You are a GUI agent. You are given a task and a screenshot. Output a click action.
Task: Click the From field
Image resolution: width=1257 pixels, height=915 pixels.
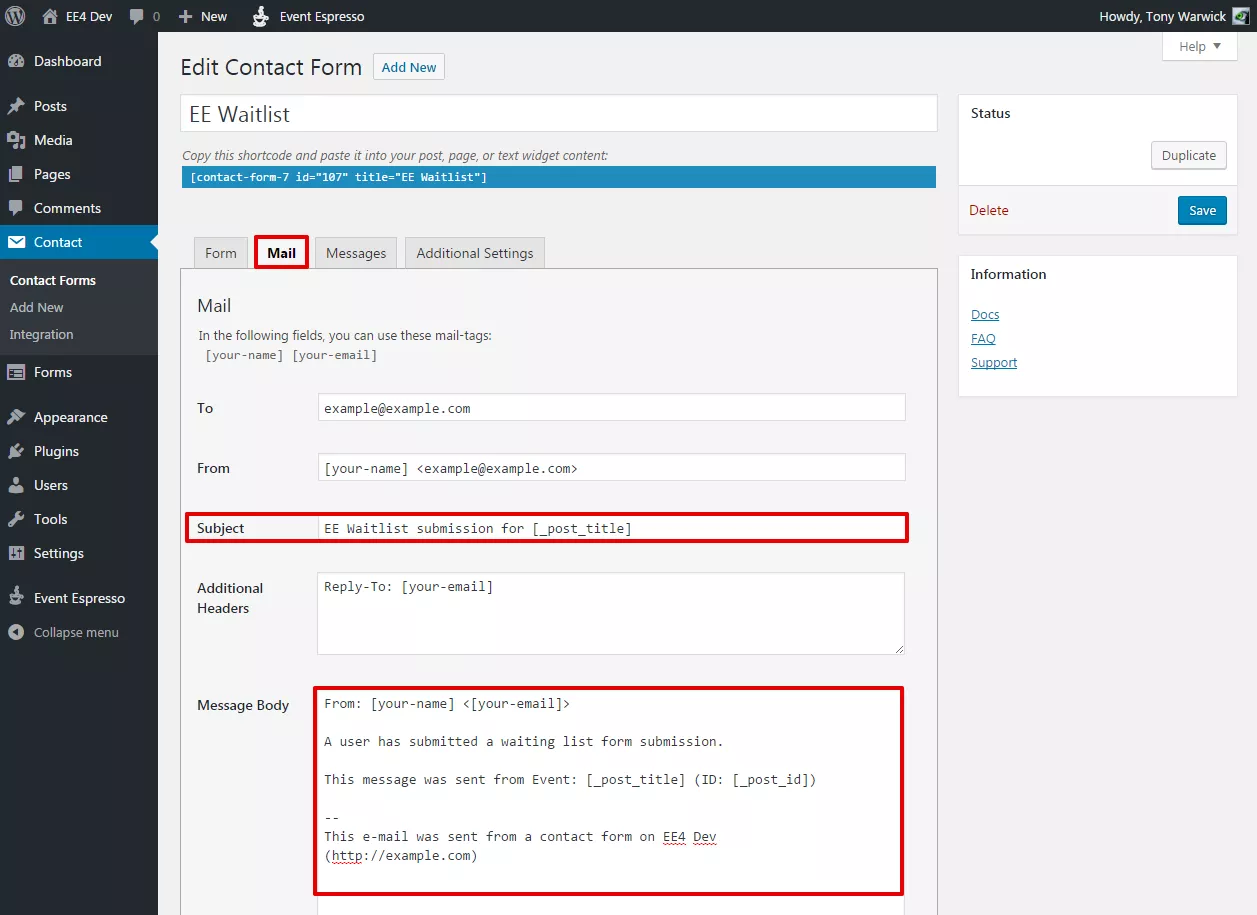[611, 467]
